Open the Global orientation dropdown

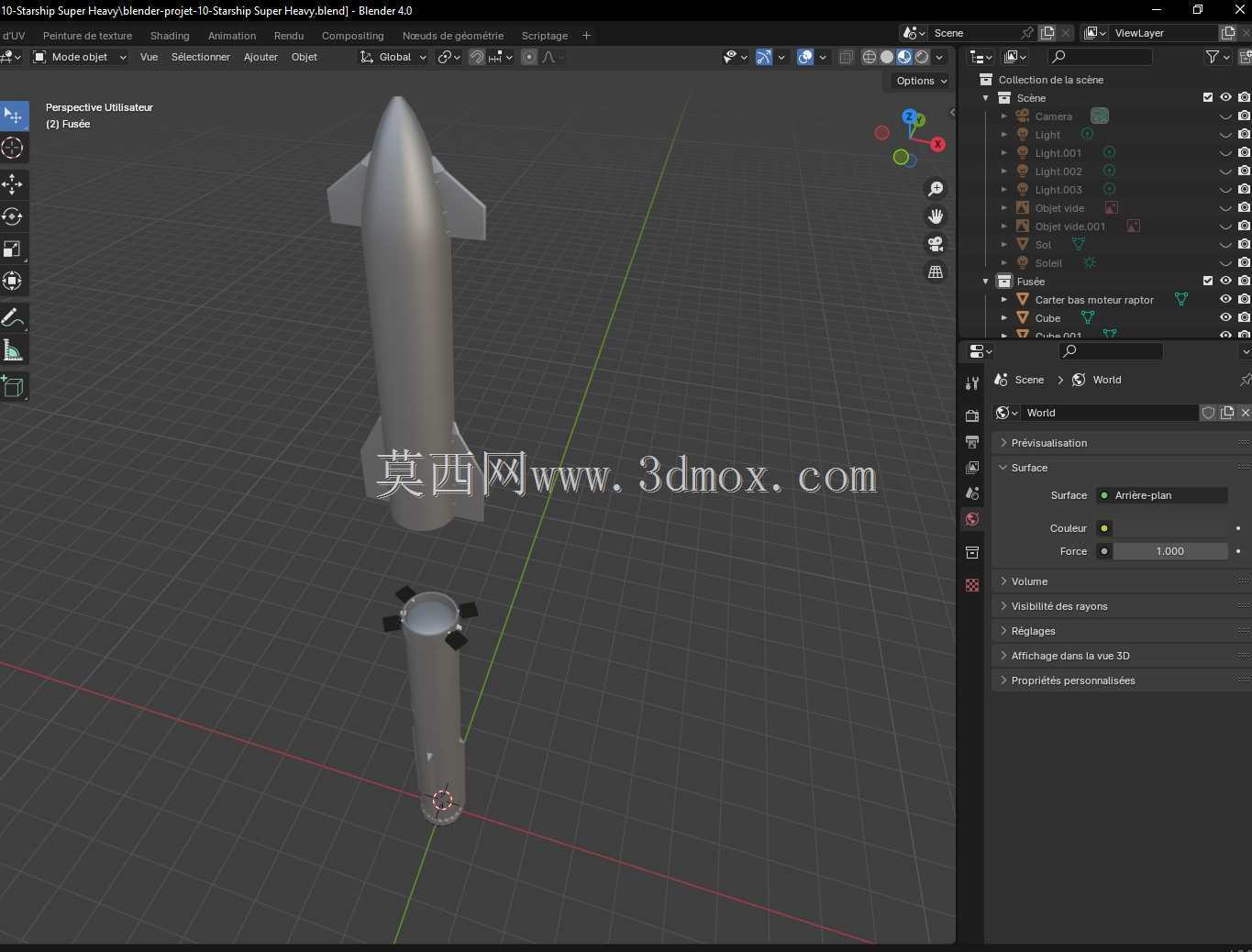(x=393, y=57)
